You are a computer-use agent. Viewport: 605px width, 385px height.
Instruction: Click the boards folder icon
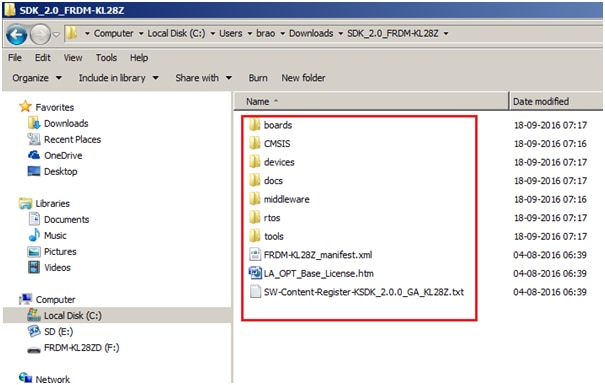tap(254, 125)
